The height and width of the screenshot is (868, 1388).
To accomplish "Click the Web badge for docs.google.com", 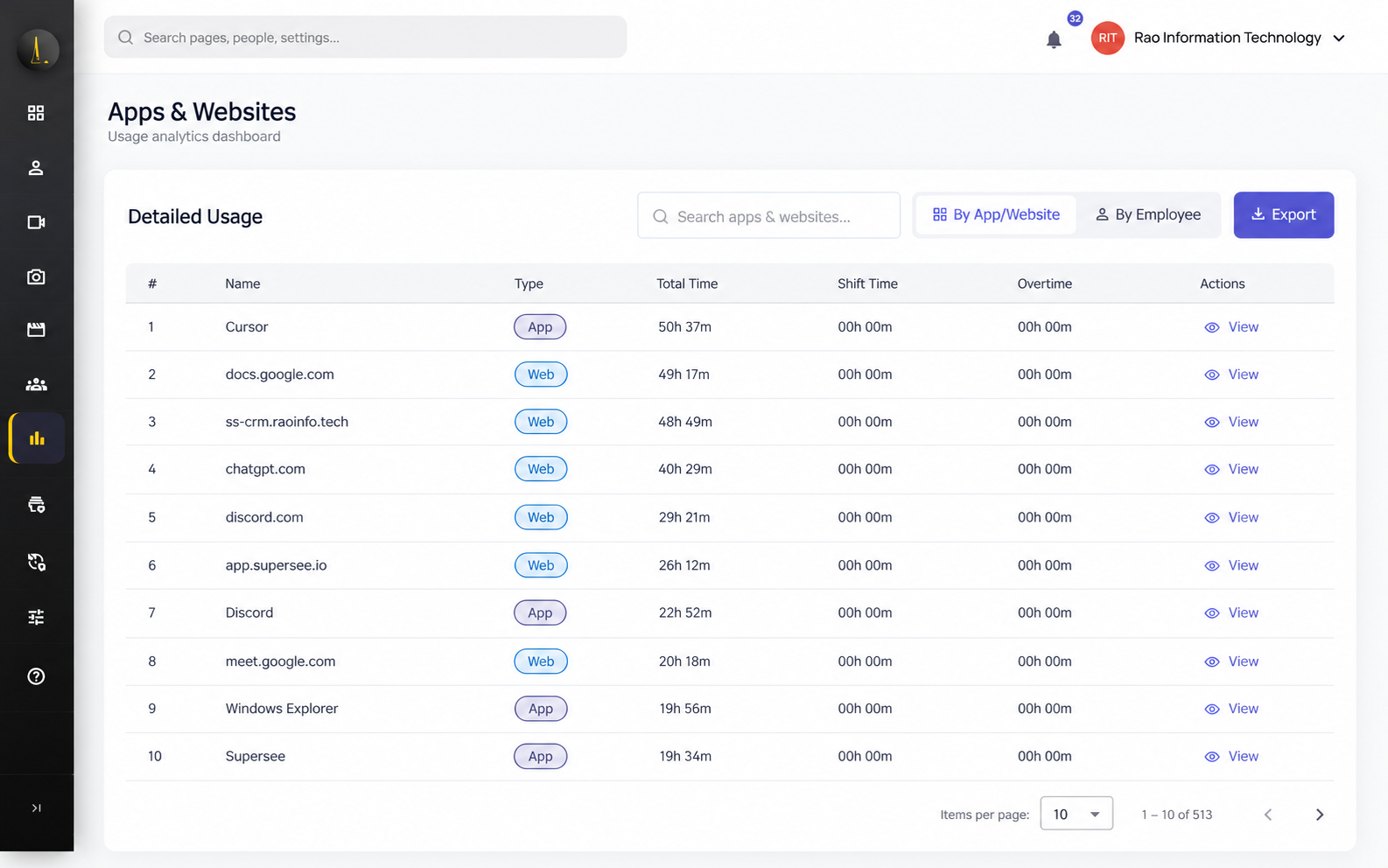I will click(x=541, y=374).
